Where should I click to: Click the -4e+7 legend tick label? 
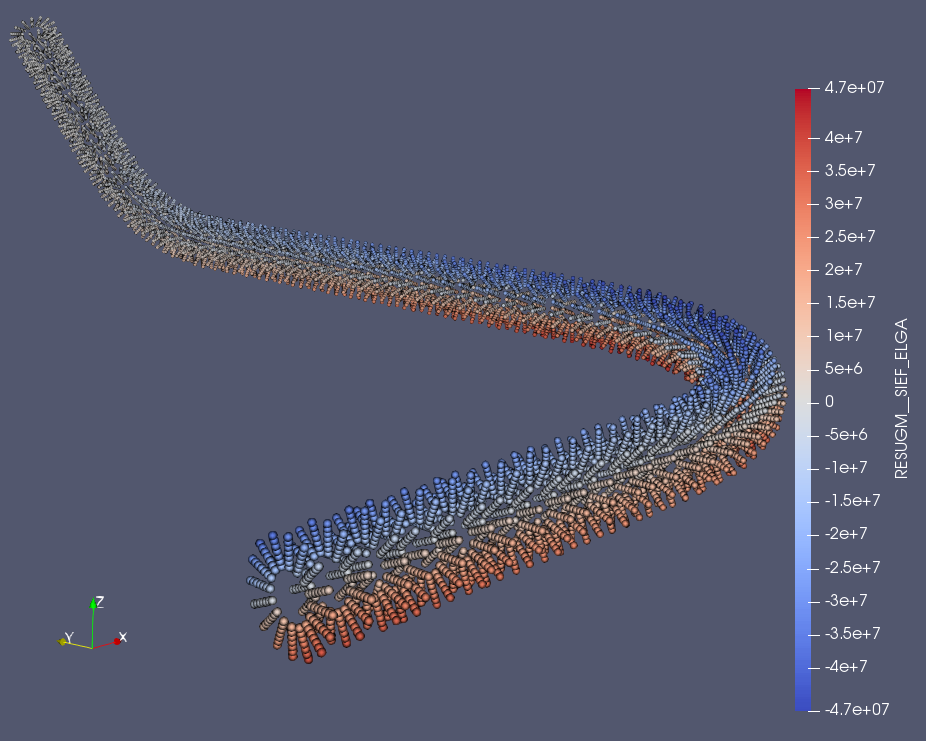tap(848, 667)
